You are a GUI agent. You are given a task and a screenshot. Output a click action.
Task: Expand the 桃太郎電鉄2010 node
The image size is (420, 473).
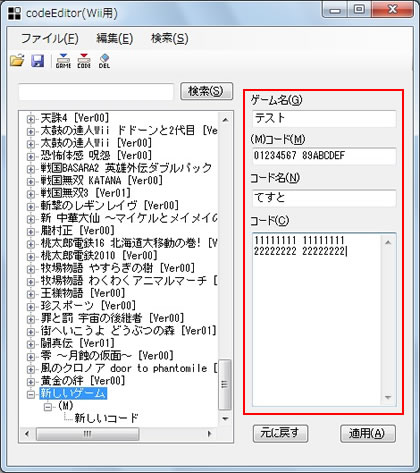point(31,257)
